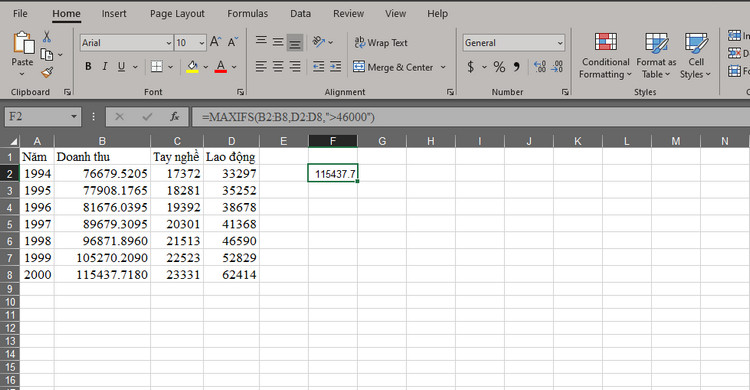Open Underline style dropdown arrow
Viewport: 750px width, 390px height.
[x=135, y=67]
